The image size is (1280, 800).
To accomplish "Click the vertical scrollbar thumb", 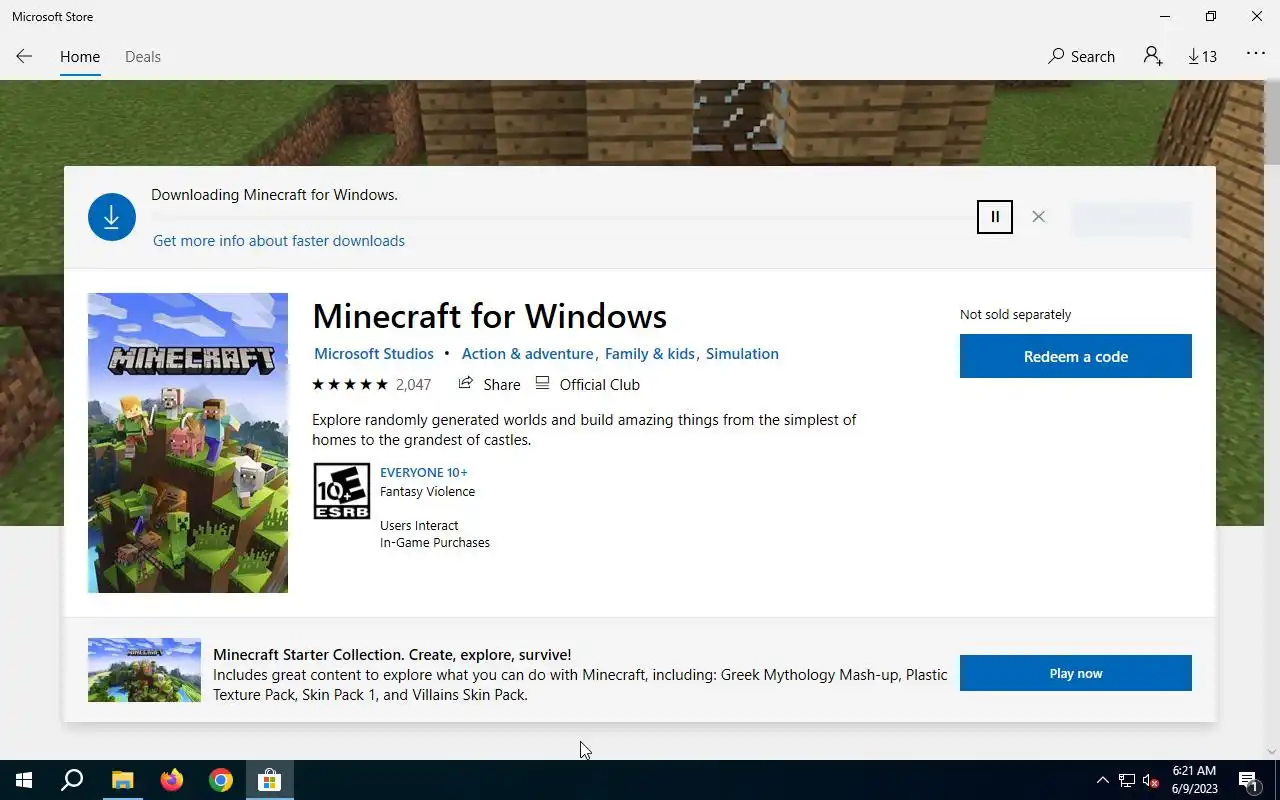I will [1272, 125].
